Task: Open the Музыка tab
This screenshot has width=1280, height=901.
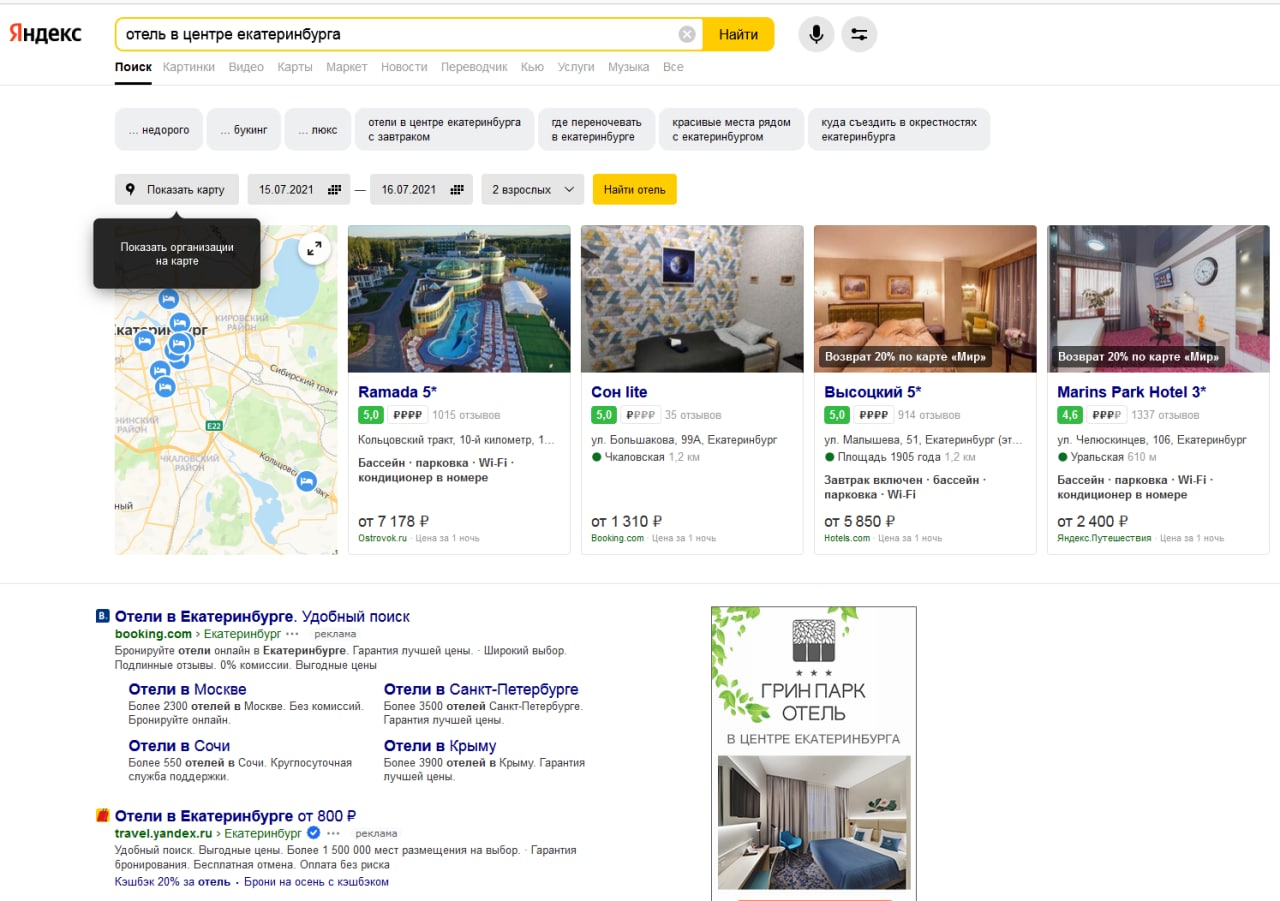Action: point(628,67)
